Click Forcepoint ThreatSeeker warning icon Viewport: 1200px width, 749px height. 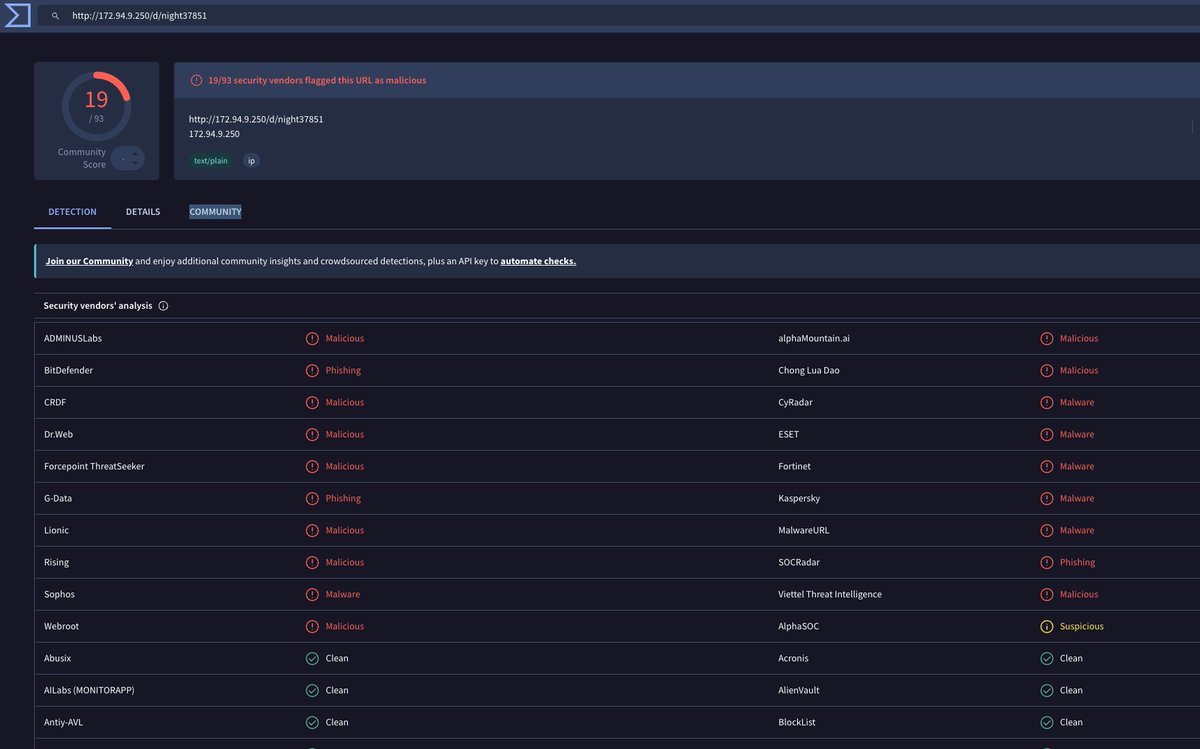point(312,466)
